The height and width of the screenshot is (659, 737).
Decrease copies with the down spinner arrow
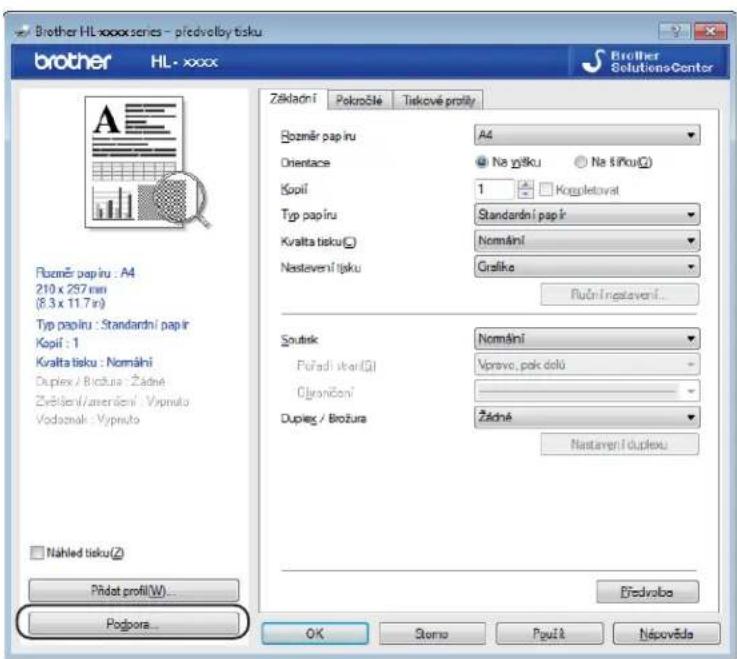tap(525, 194)
